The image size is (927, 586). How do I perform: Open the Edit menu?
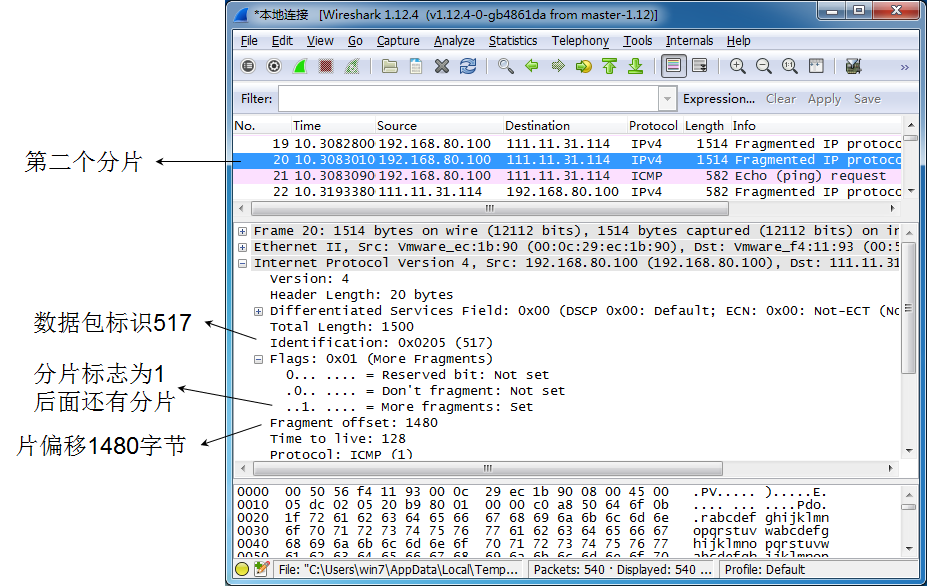(282, 41)
